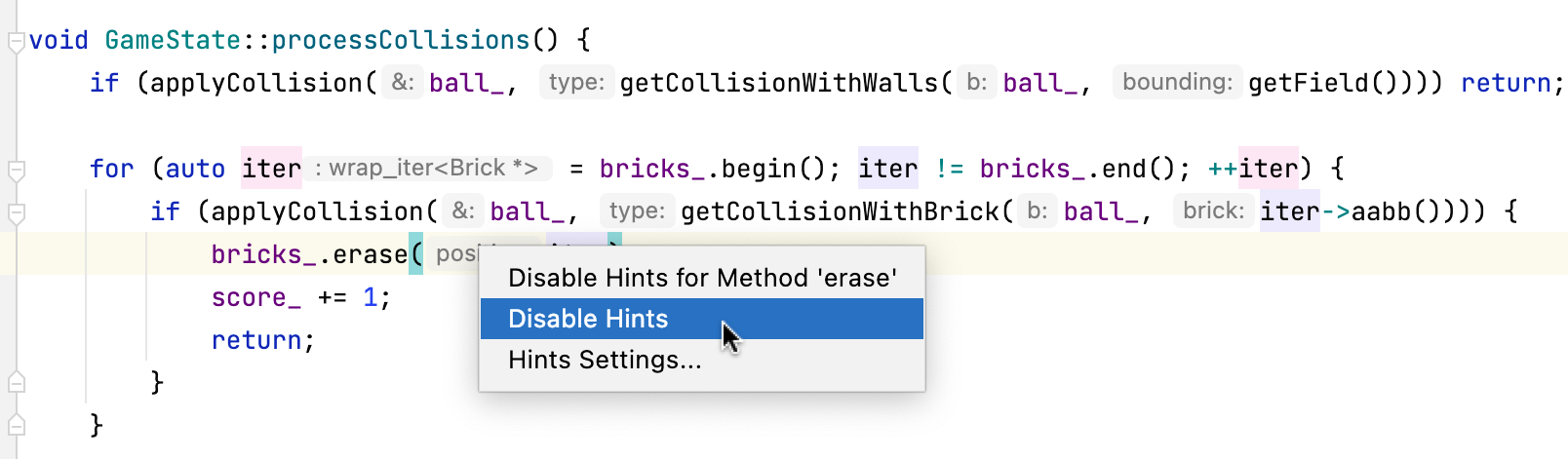Image resolution: width=1568 pixels, height=459 pixels.
Task: Open Hints Settings... from context menu
Action: (x=605, y=360)
